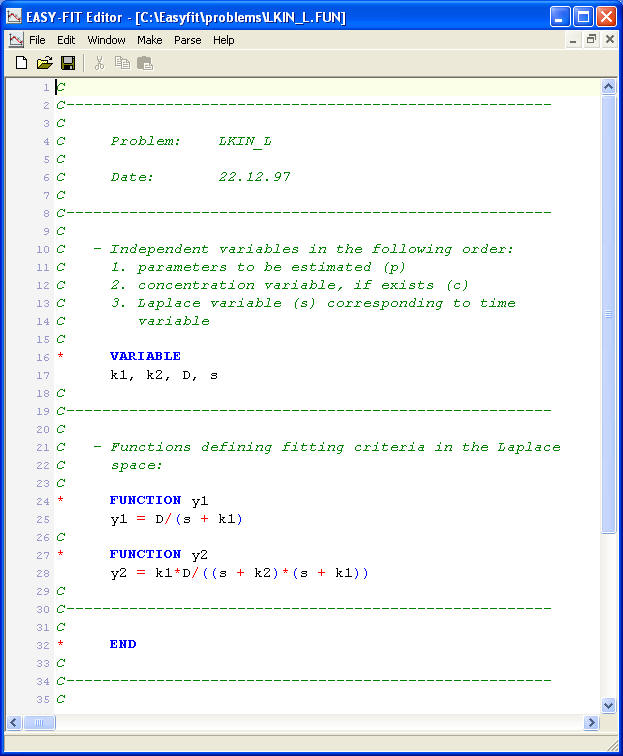This screenshot has height=756, width=623.
Task: Open the File menu
Action: 37,40
